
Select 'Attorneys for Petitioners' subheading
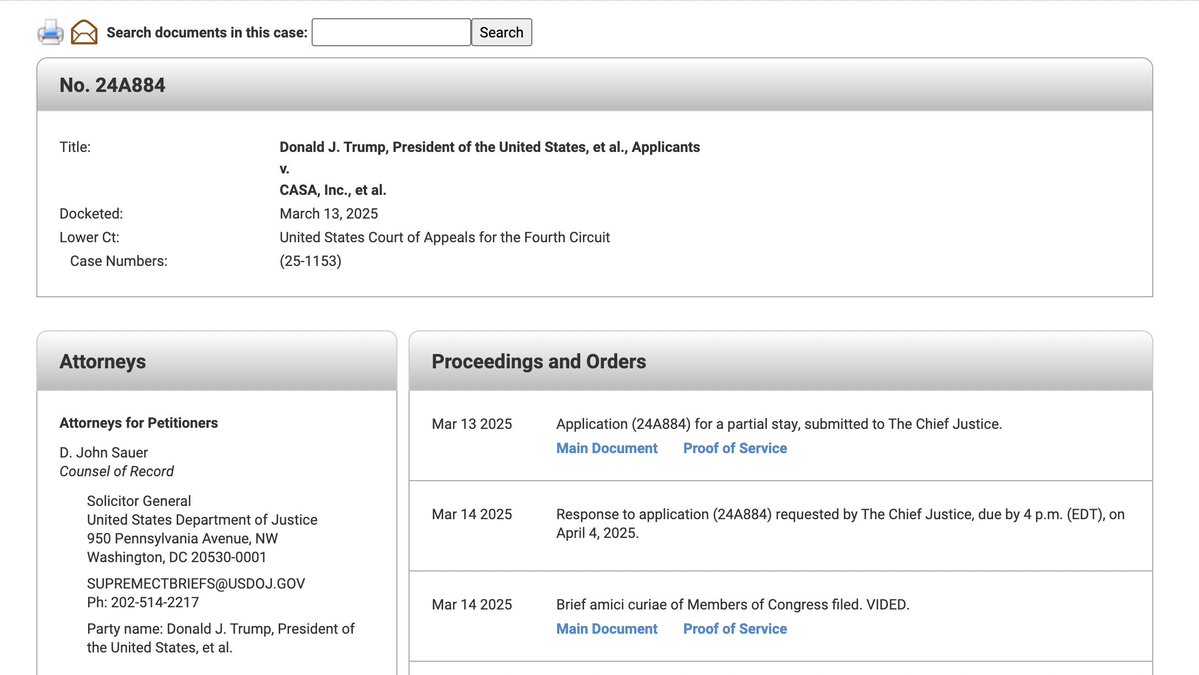tap(138, 423)
